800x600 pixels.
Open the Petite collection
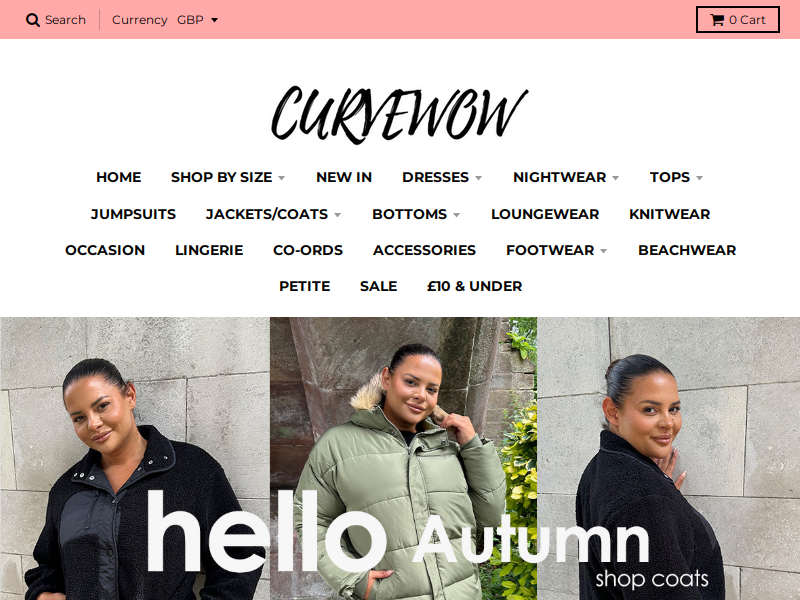305,286
